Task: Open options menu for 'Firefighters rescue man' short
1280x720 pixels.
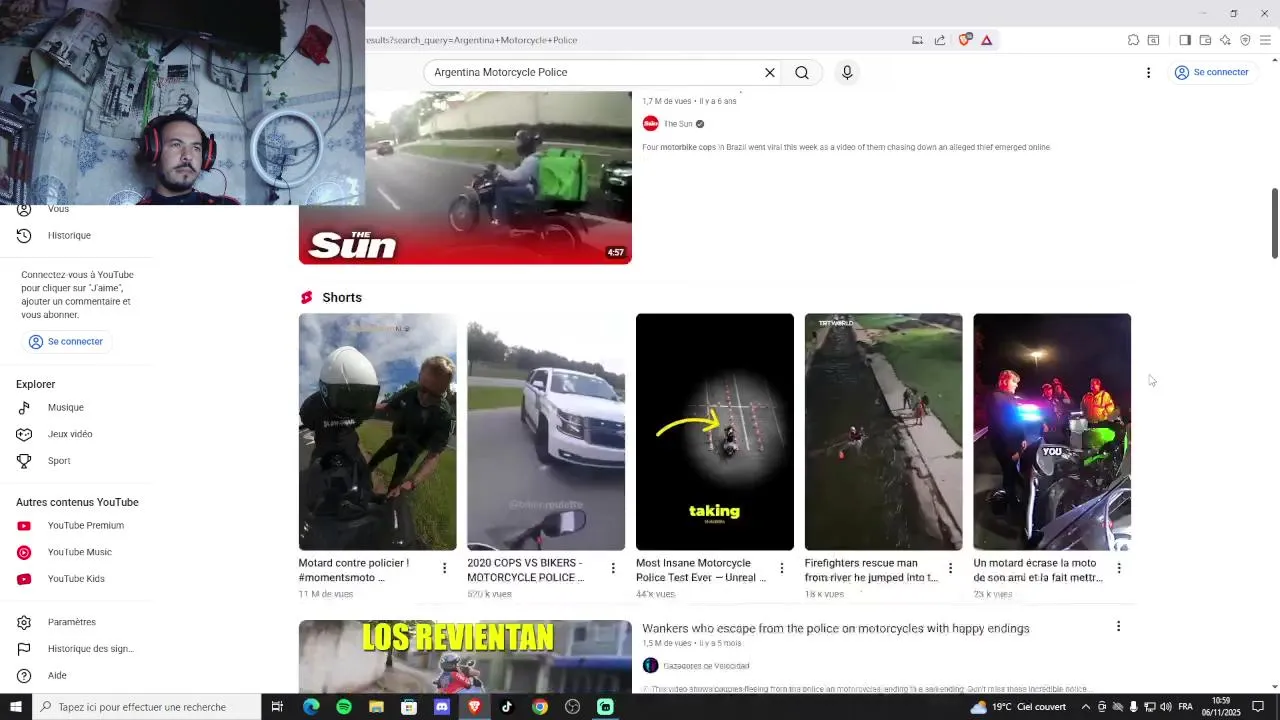Action: click(x=950, y=568)
